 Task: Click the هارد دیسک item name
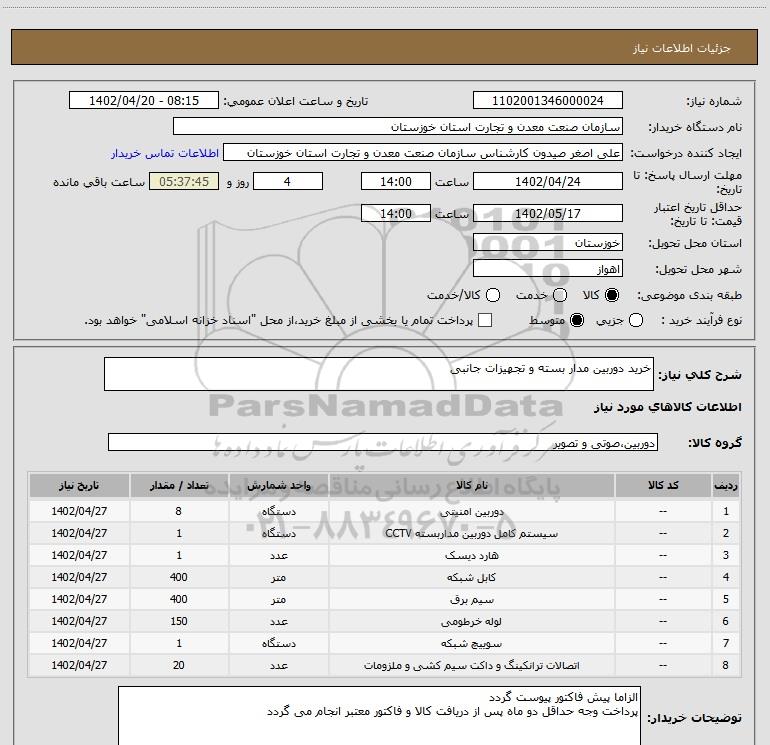tap(471, 555)
